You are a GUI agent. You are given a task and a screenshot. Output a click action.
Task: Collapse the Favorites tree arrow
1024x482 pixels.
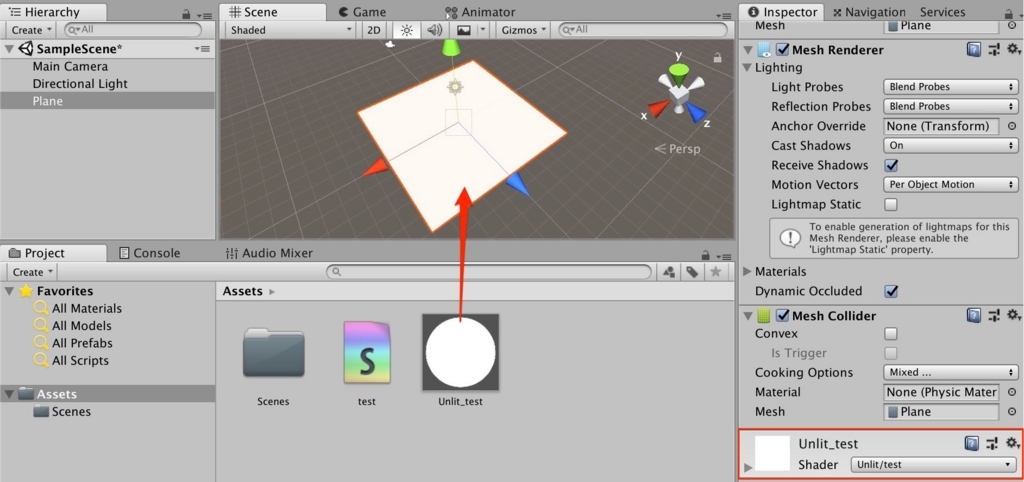(9, 291)
